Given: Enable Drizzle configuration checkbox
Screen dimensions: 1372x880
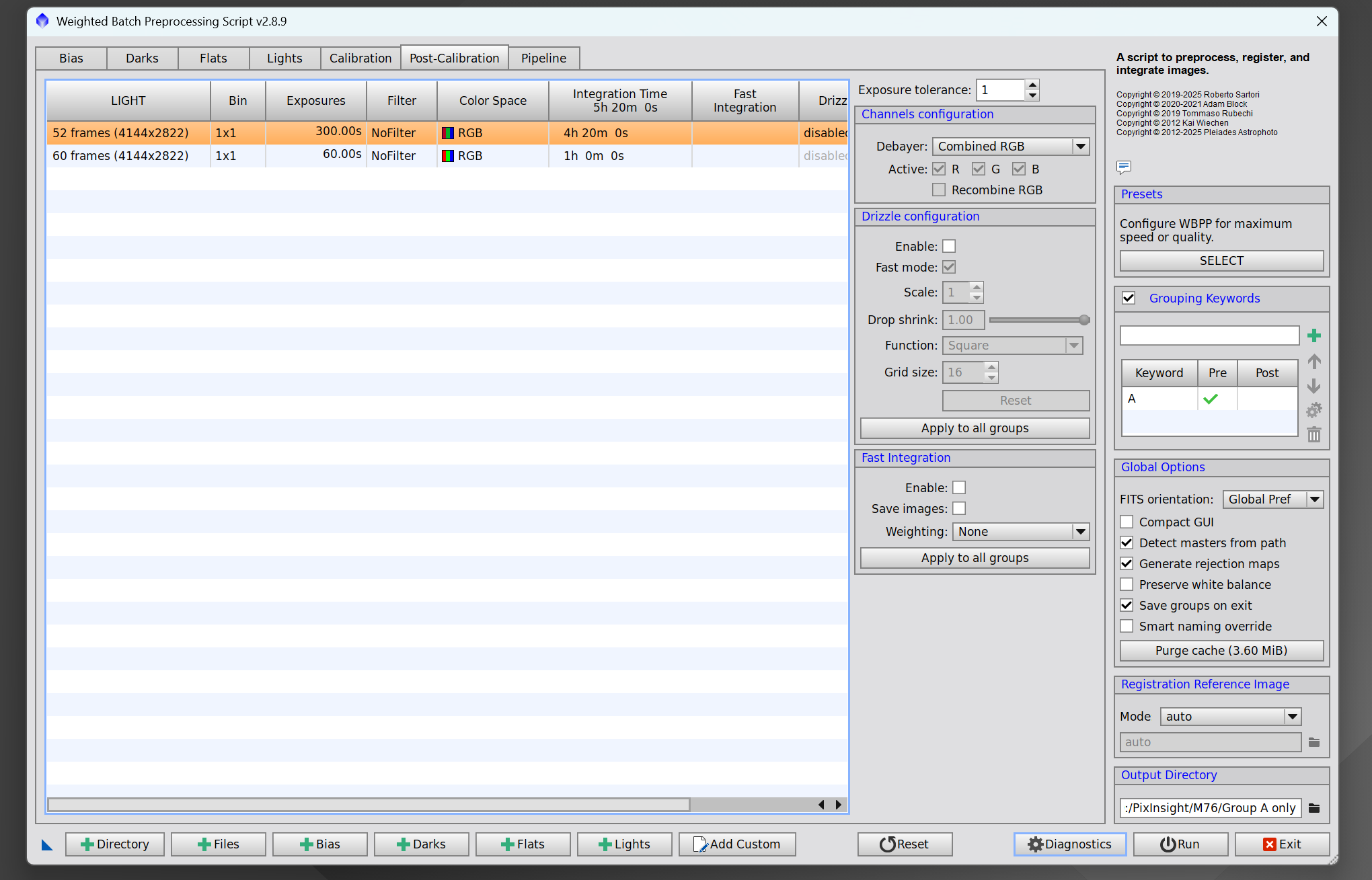Looking at the screenshot, I should pos(948,246).
